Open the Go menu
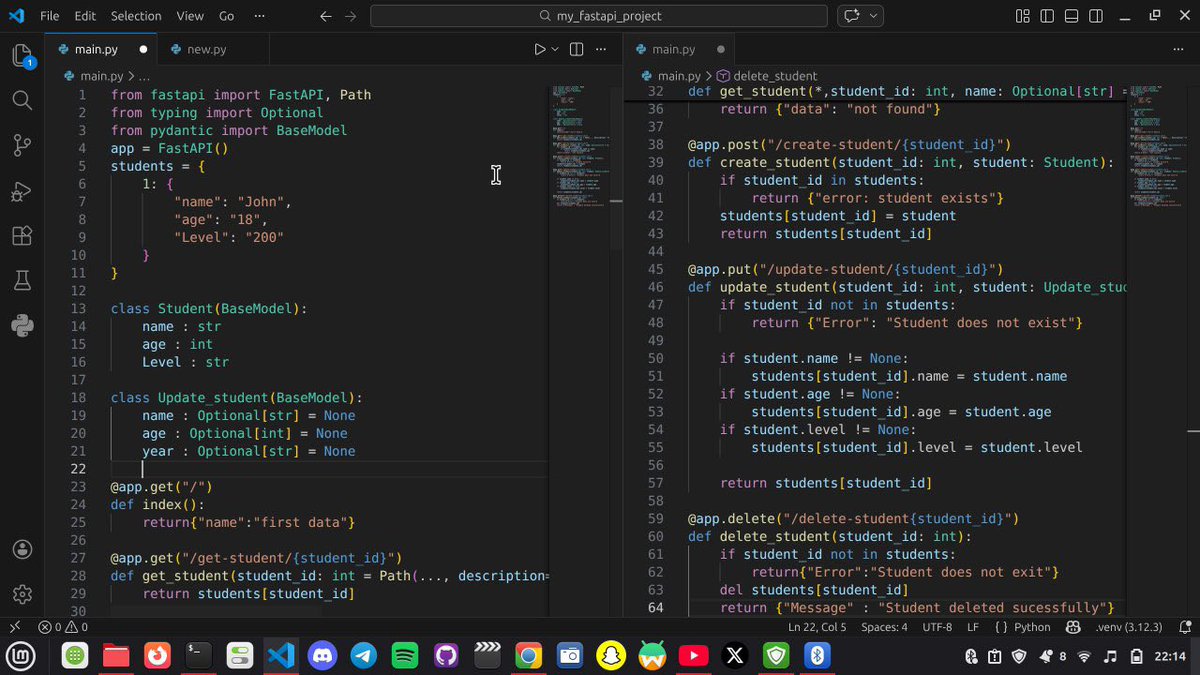The image size is (1200, 675). (227, 16)
